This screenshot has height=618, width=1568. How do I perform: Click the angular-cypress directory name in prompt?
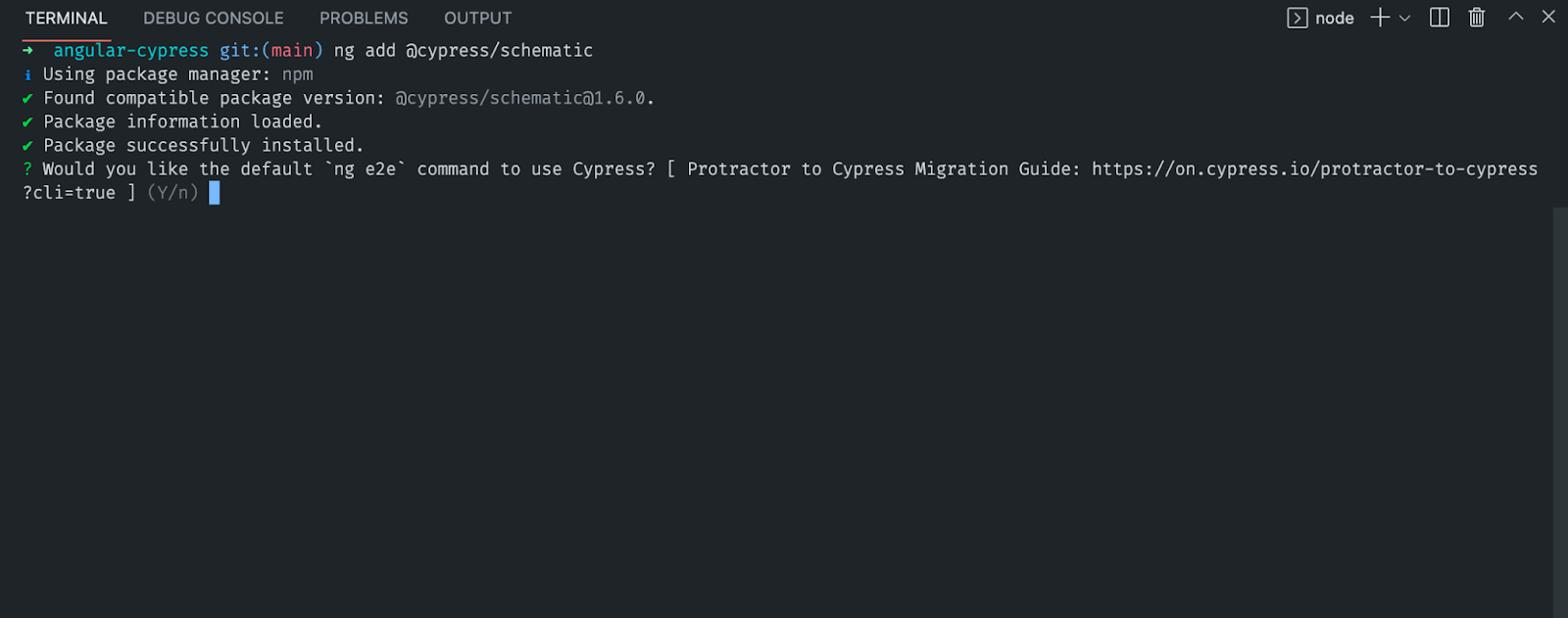point(131,50)
